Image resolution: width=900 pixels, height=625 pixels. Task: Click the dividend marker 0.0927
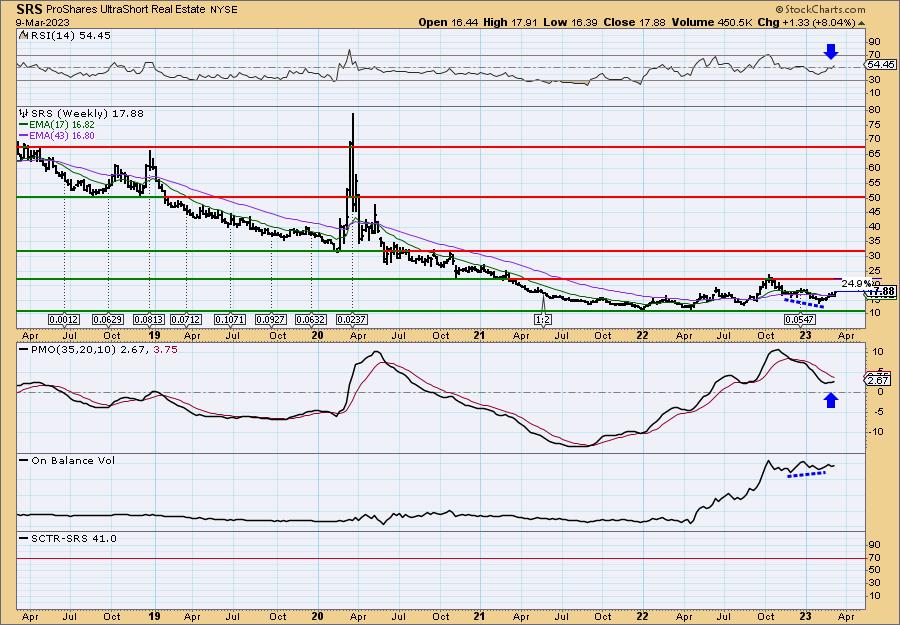pos(271,320)
